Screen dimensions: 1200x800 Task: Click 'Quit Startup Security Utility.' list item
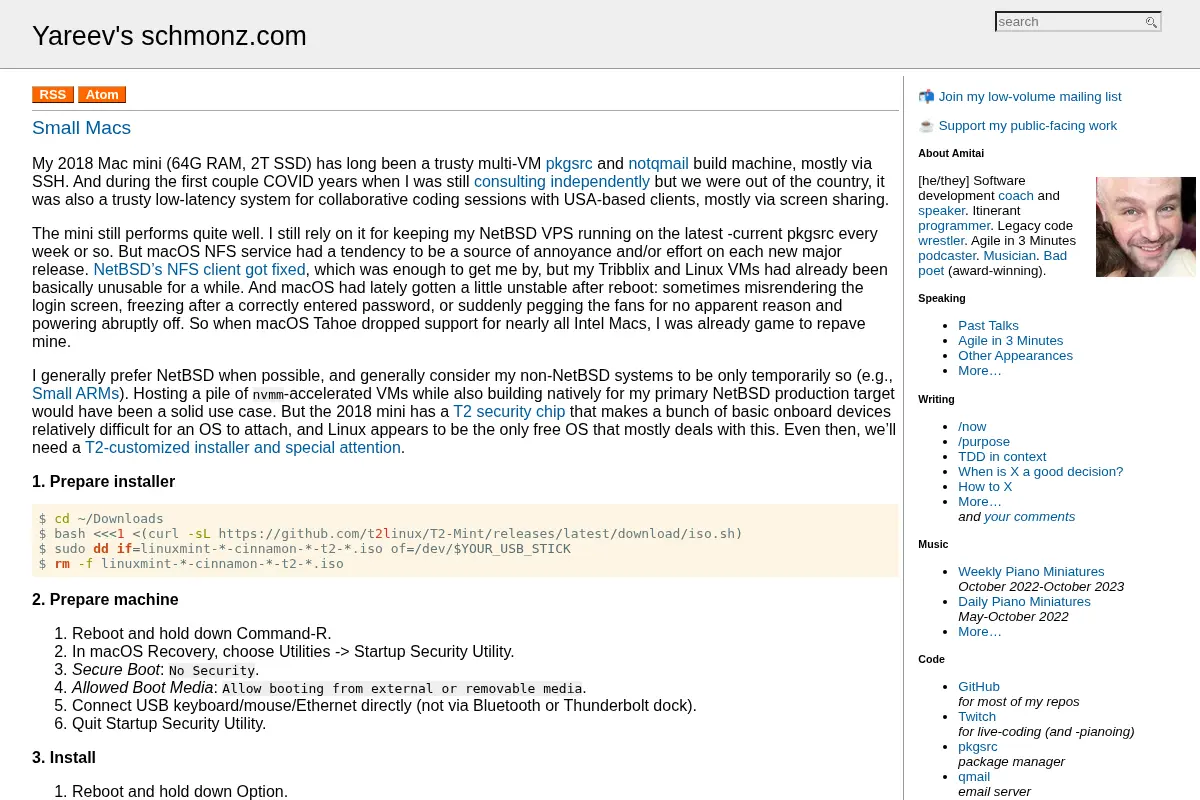click(169, 724)
